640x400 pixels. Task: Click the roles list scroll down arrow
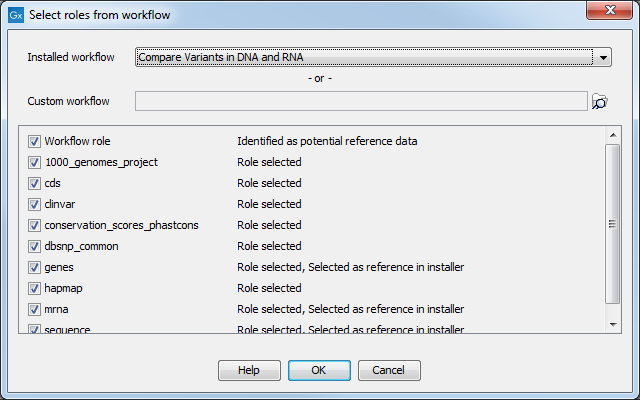[x=613, y=324]
